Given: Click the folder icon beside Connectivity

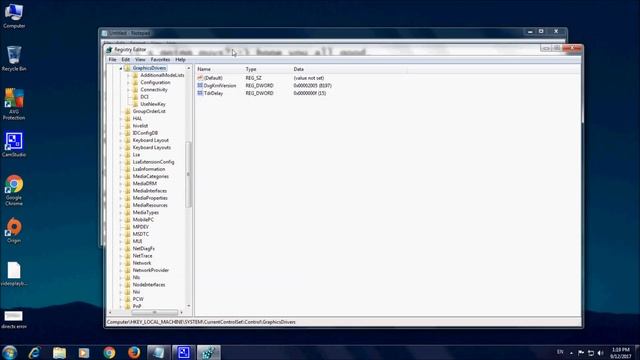Looking at the screenshot, I should point(136,90).
